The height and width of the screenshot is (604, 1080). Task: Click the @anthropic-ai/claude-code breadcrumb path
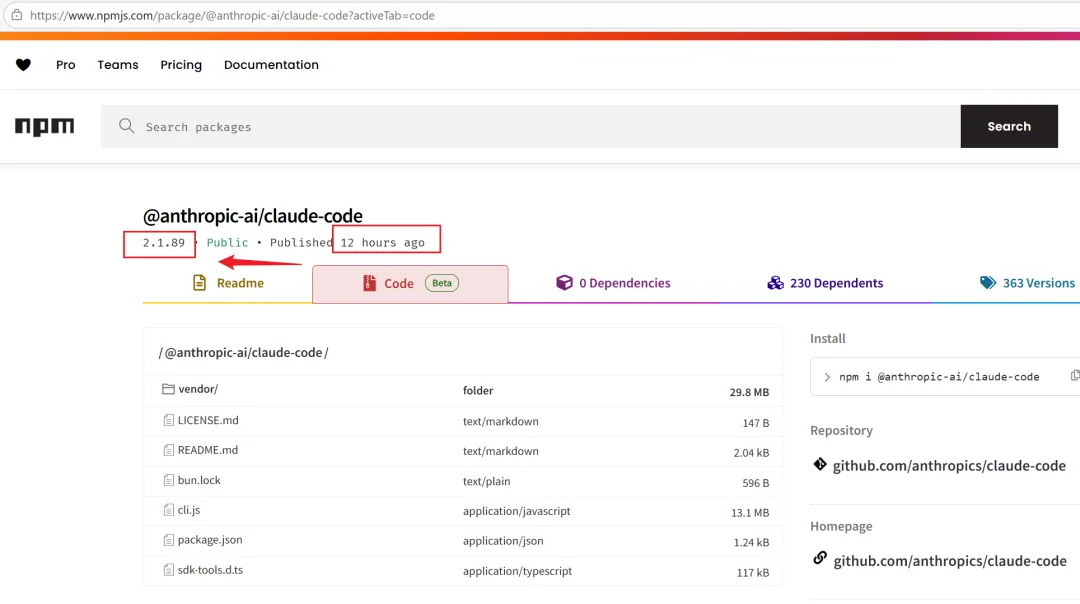click(243, 353)
